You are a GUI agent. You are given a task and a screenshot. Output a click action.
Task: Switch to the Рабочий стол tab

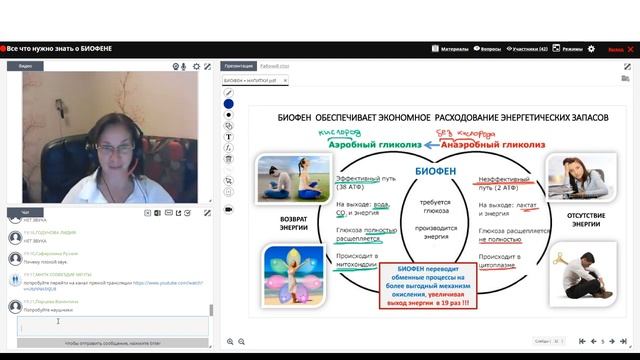(x=275, y=66)
